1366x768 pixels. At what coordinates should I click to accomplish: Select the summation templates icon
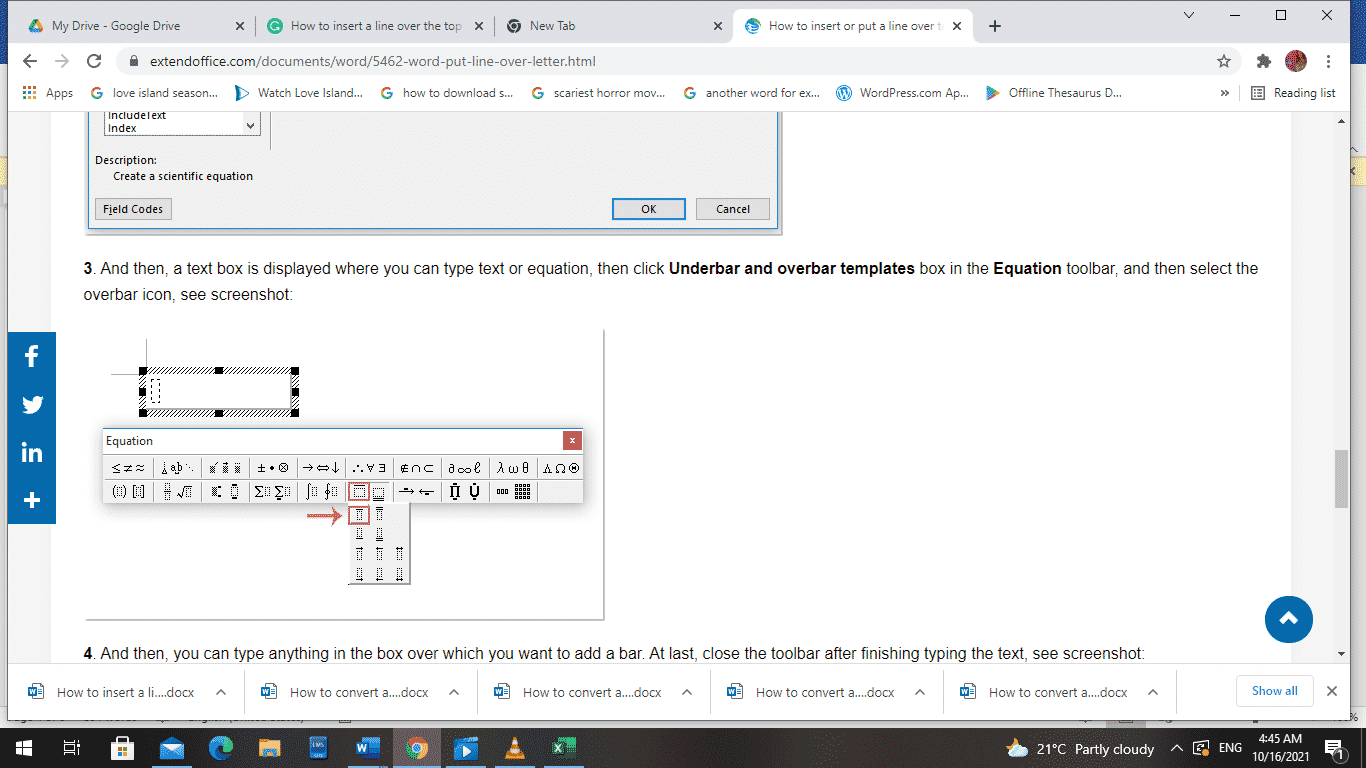[272, 491]
